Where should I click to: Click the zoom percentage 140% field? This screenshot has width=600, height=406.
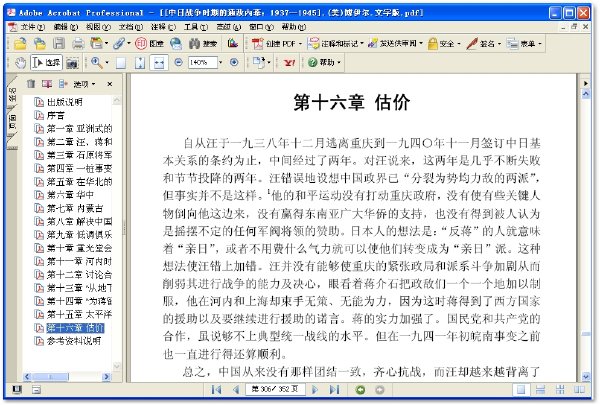click(202, 62)
